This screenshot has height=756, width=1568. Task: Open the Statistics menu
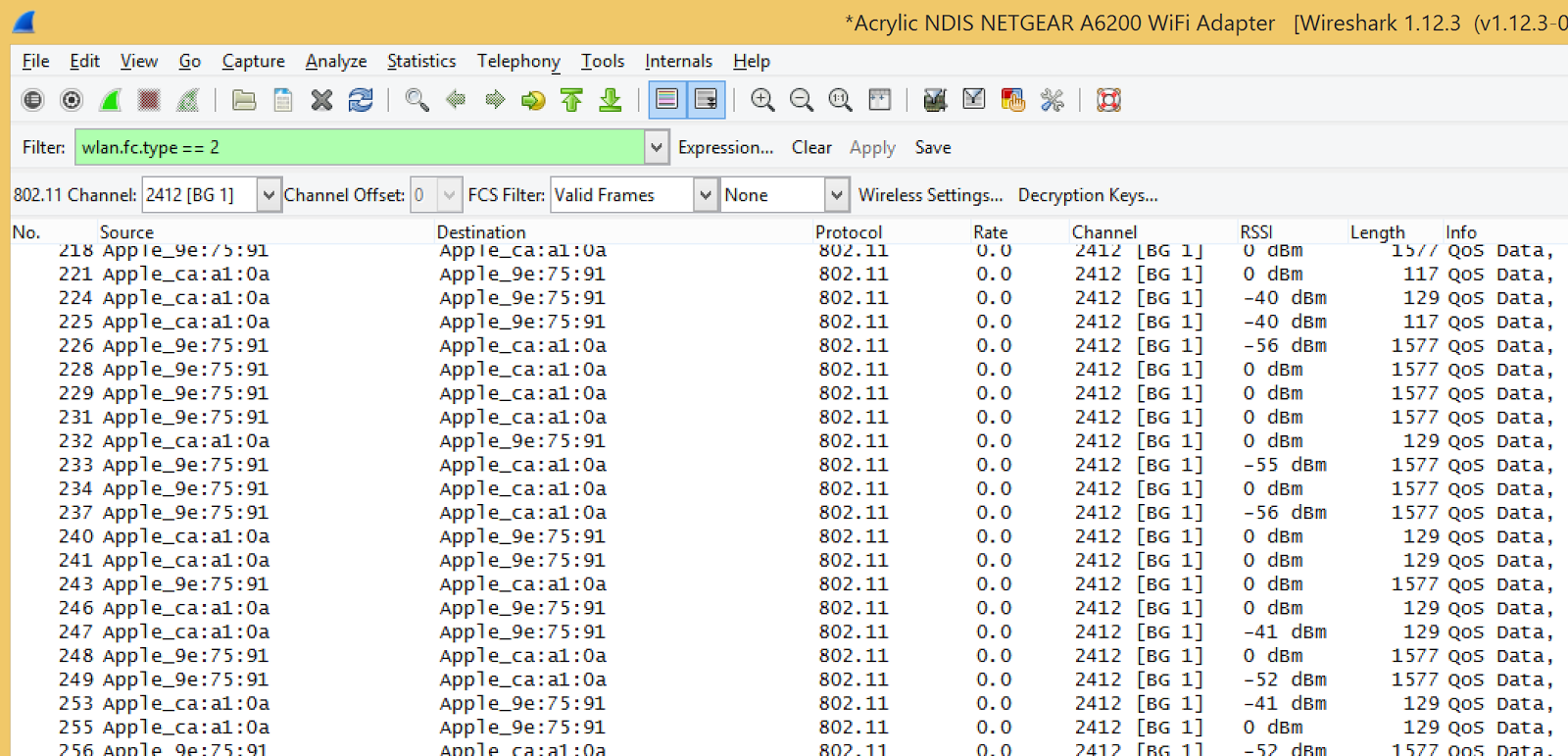tap(421, 61)
